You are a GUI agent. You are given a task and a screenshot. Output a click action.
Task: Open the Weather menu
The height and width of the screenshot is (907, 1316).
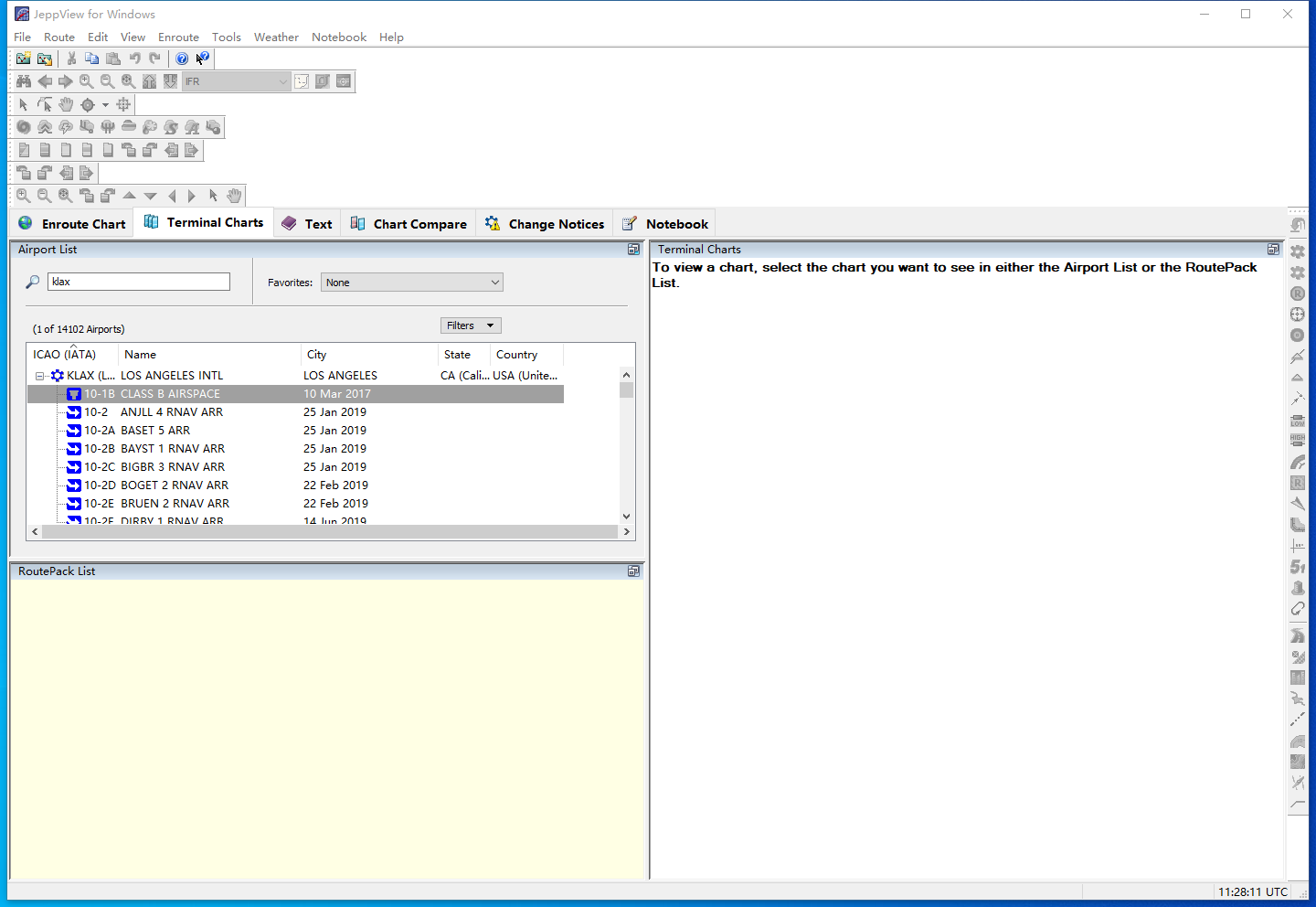point(276,37)
